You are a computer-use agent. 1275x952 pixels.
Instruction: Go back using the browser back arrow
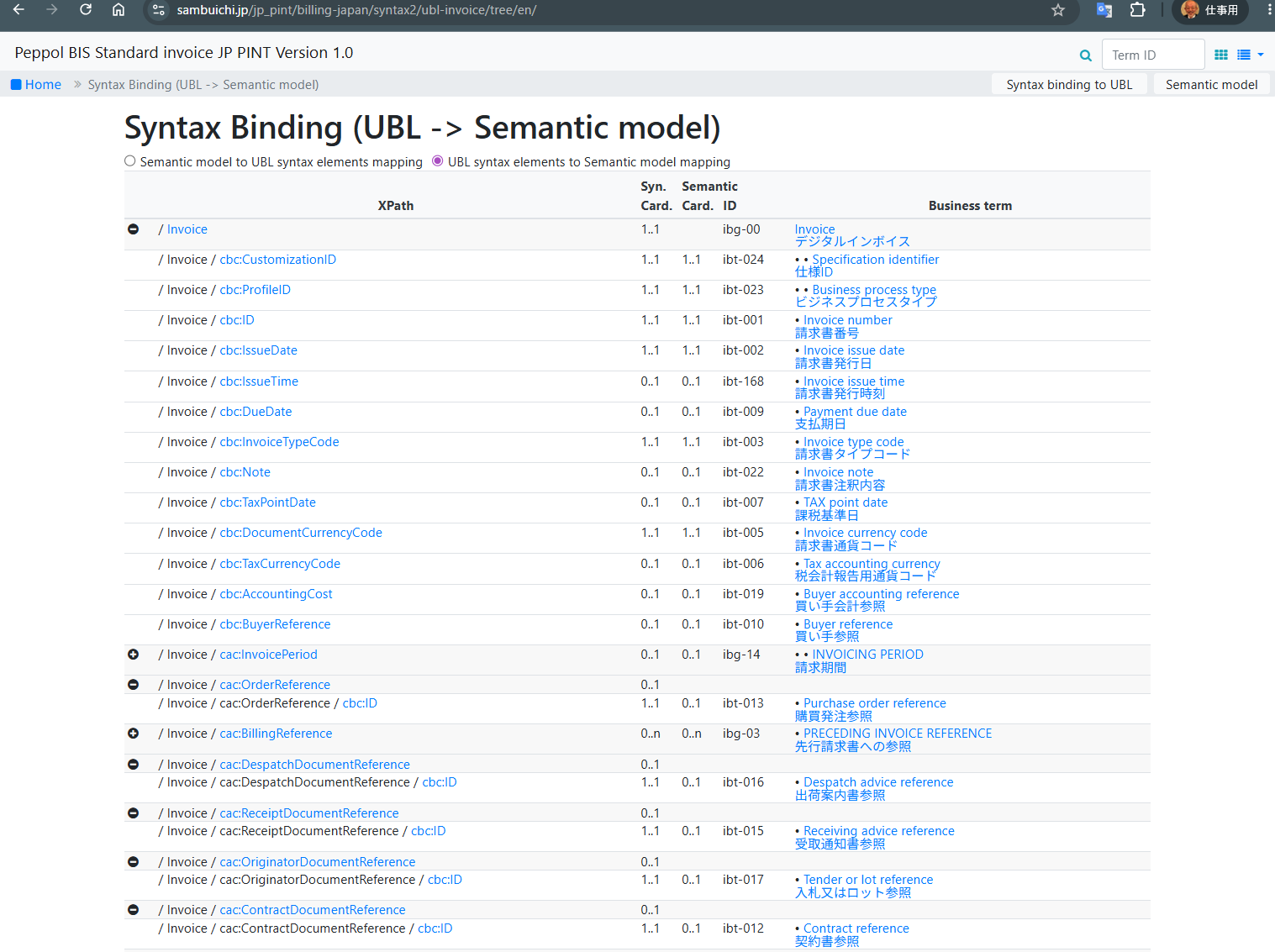[18, 10]
